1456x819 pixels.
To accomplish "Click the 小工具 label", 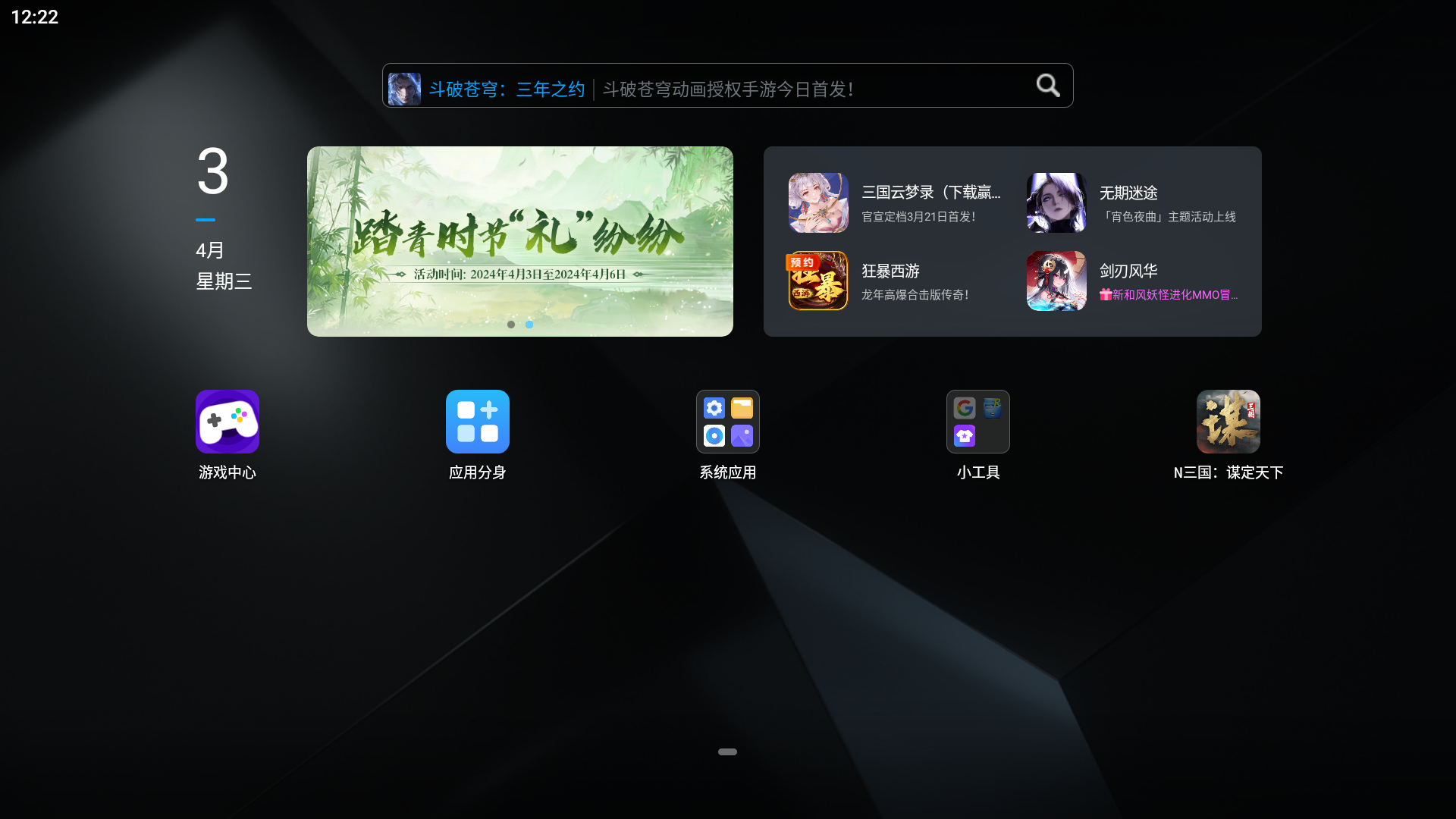I will (x=978, y=472).
